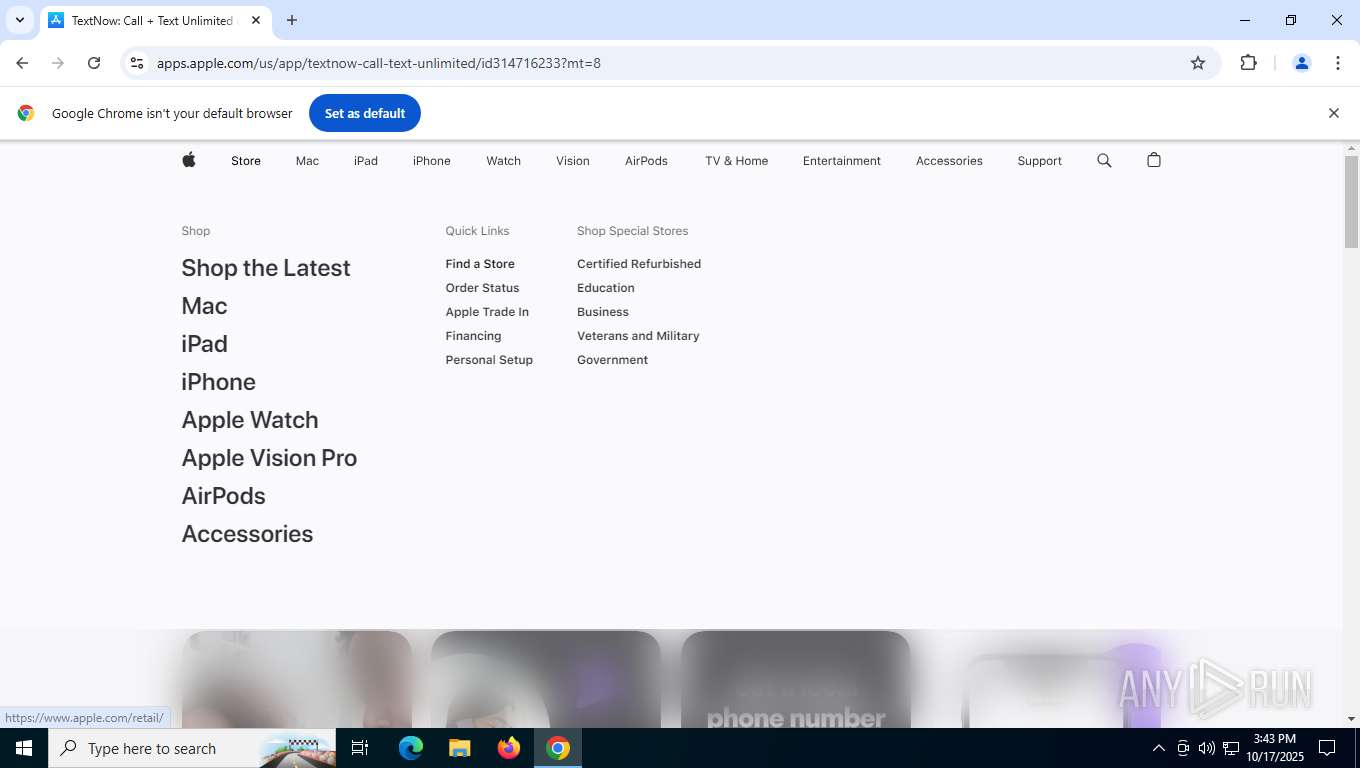Open the Apple Vision Pro link

point(269,458)
